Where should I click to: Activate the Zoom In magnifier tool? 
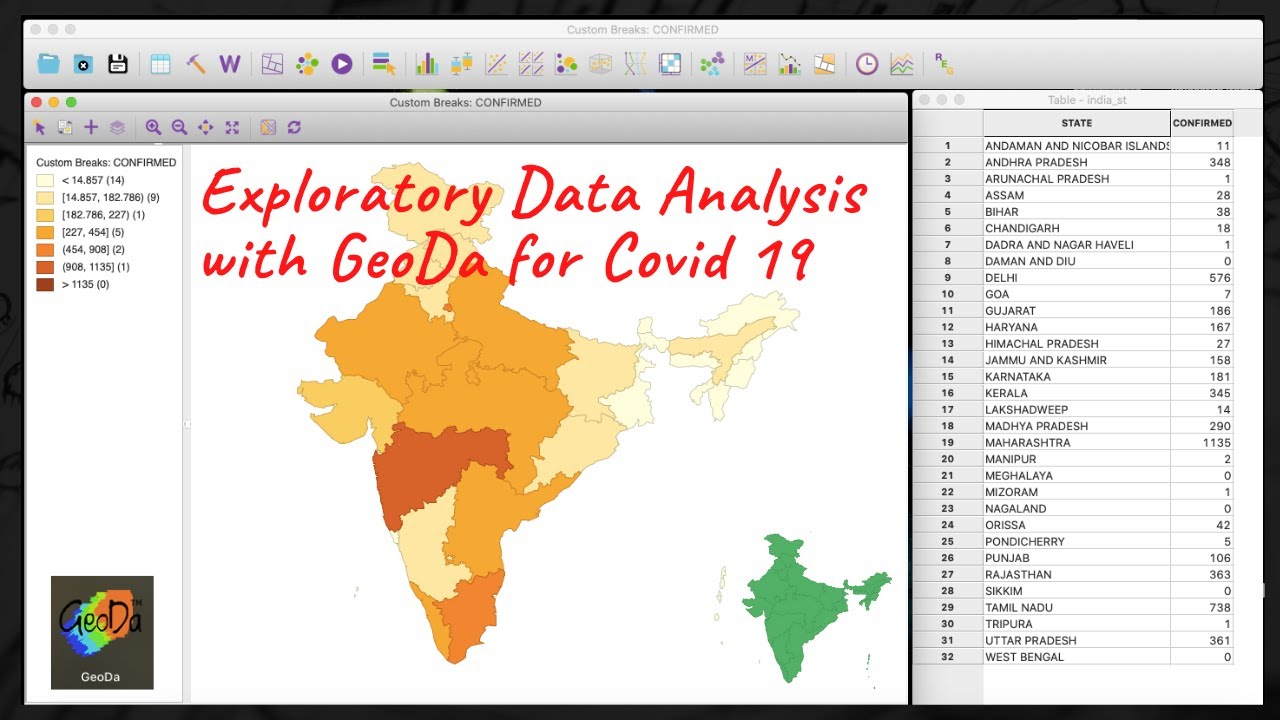coord(153,127)
